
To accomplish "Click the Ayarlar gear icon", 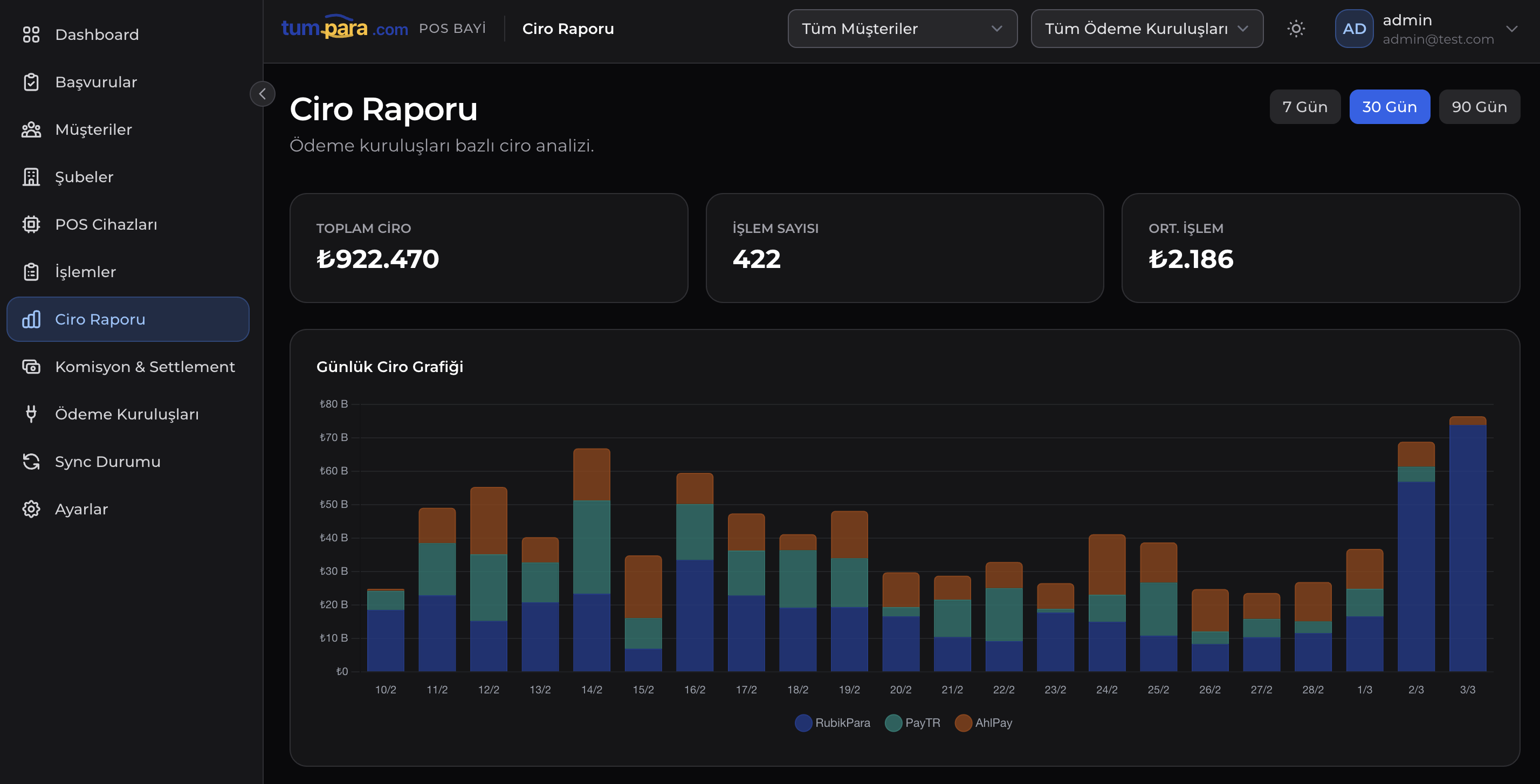I will (31, 509).
